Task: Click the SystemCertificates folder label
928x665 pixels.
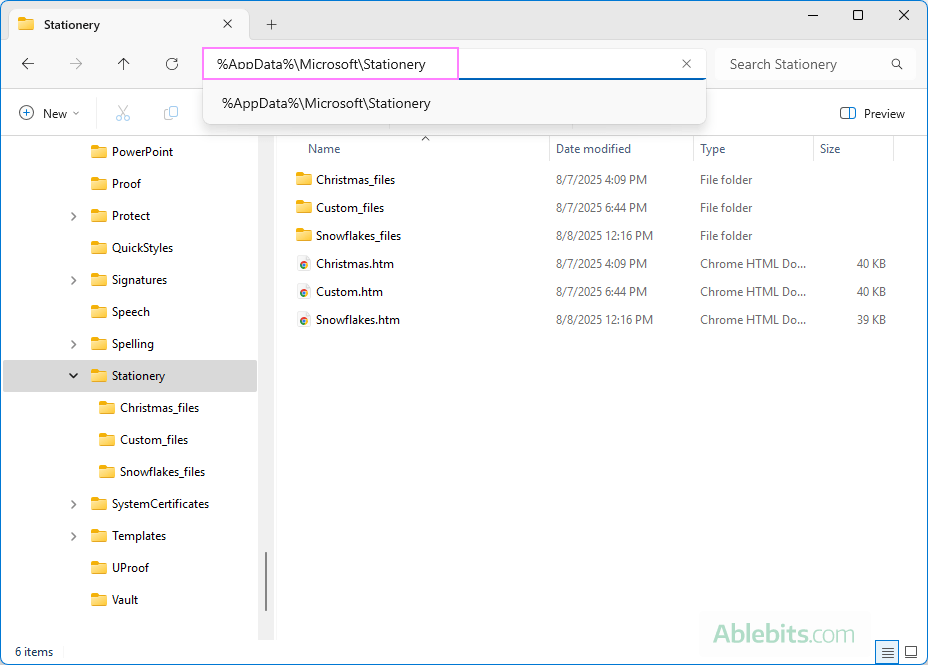Action: (160, 504)
